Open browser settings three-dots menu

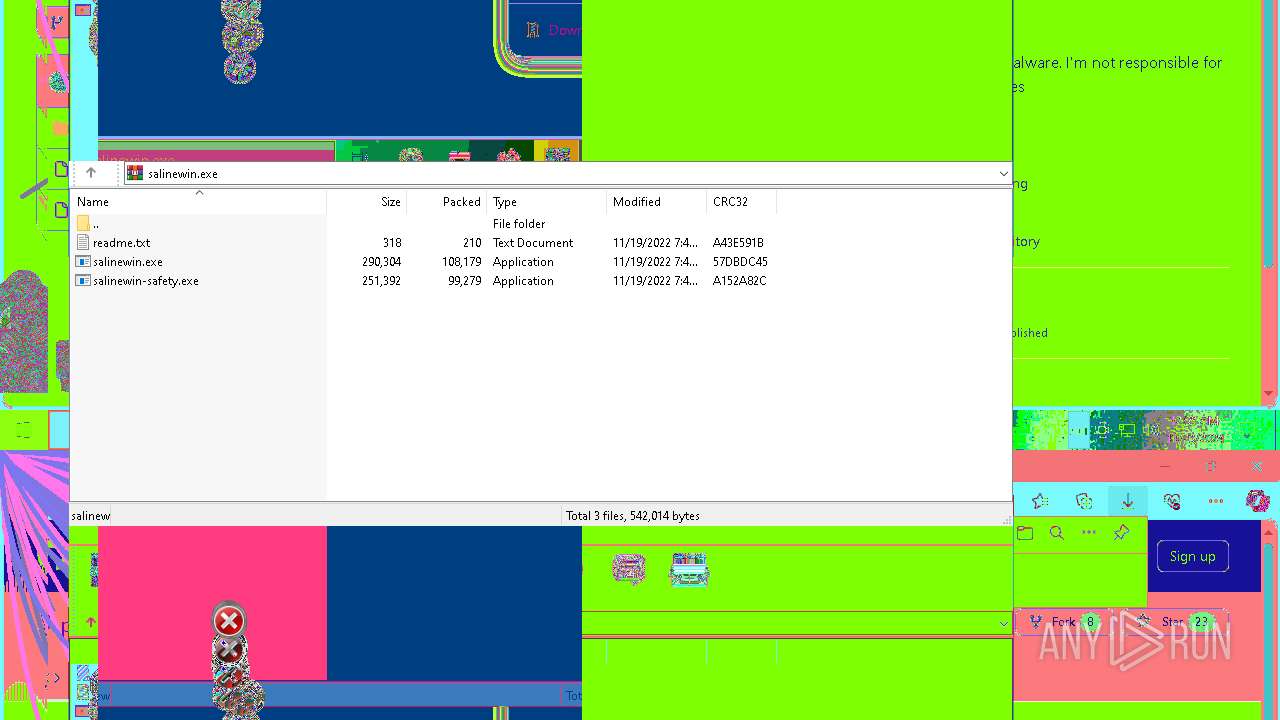point(1216,501)
